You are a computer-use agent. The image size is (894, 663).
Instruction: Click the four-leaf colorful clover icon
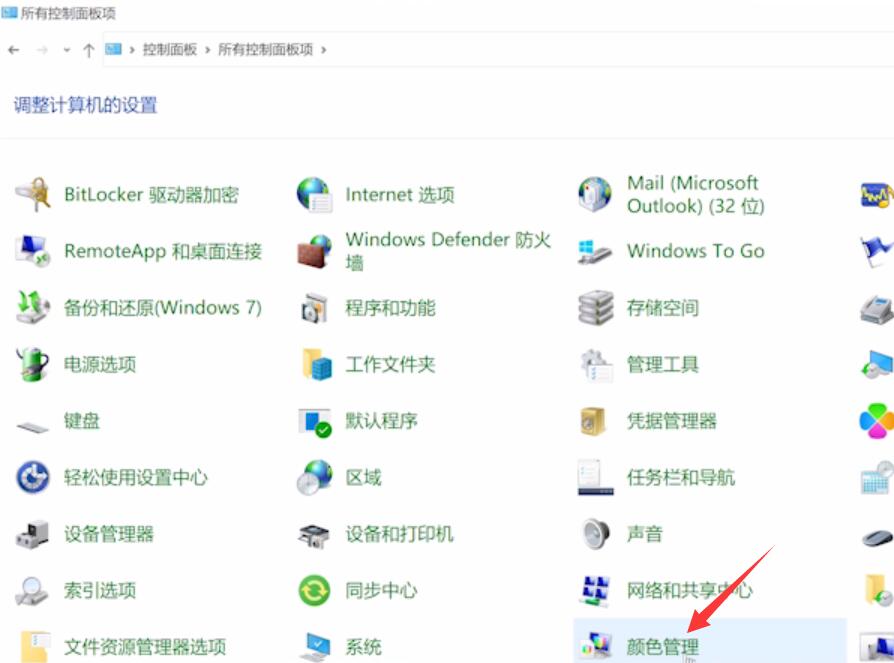click(876, 421)
